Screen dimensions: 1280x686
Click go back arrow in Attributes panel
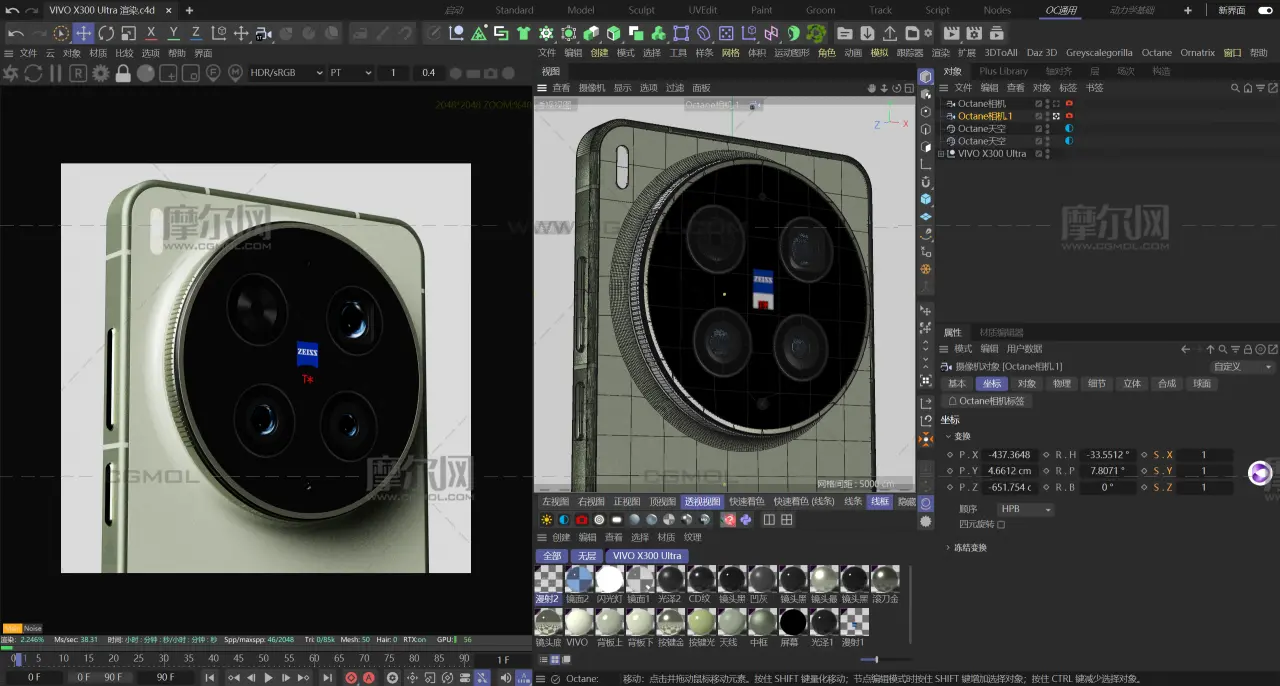click(x=1185, y=349)
